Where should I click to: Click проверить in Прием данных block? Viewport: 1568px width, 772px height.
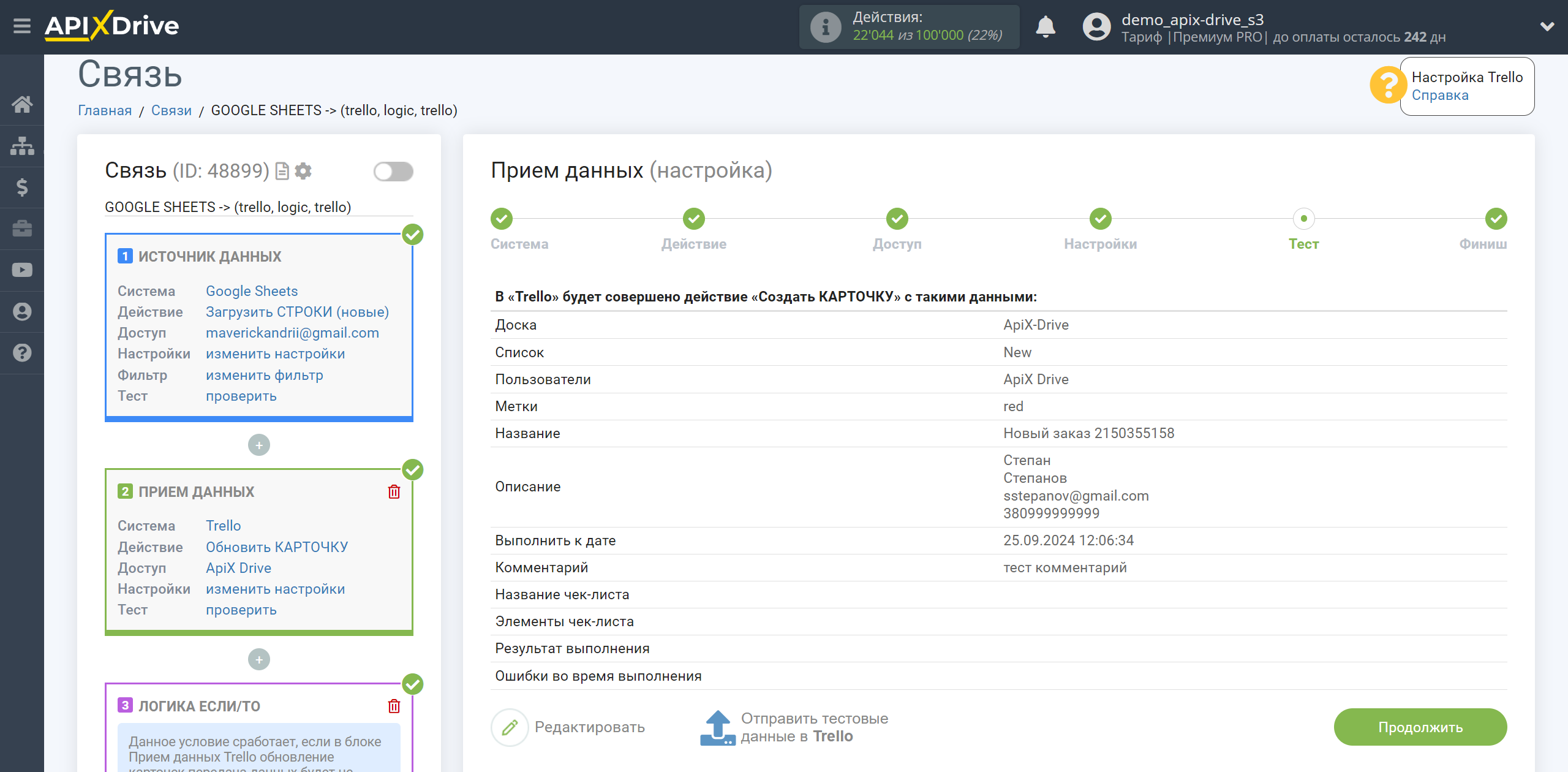coord(241,610)
